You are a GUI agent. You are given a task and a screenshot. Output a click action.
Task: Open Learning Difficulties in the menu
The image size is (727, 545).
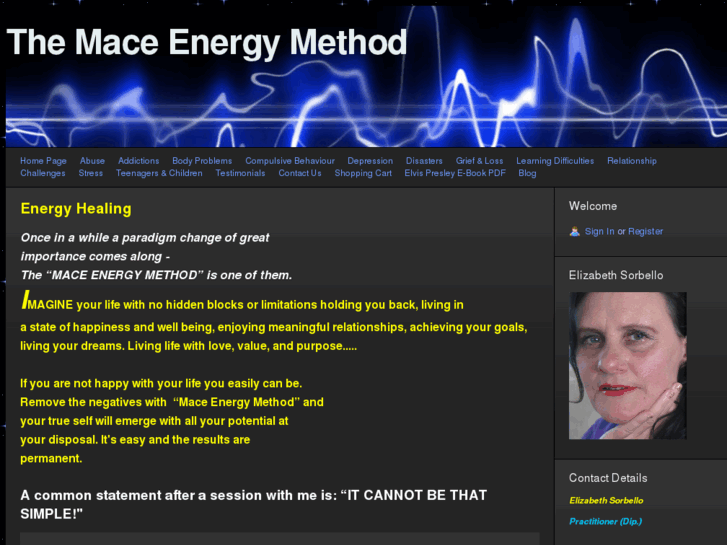pyautogui.click(x=555, y=161)
